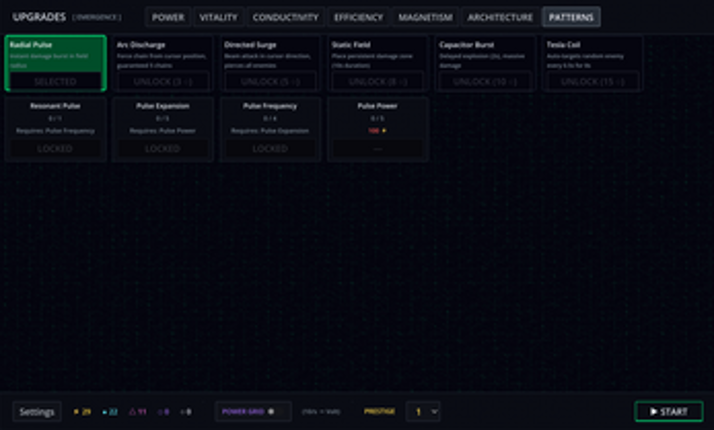Unlock the Static Field pattern

(377, 81)
